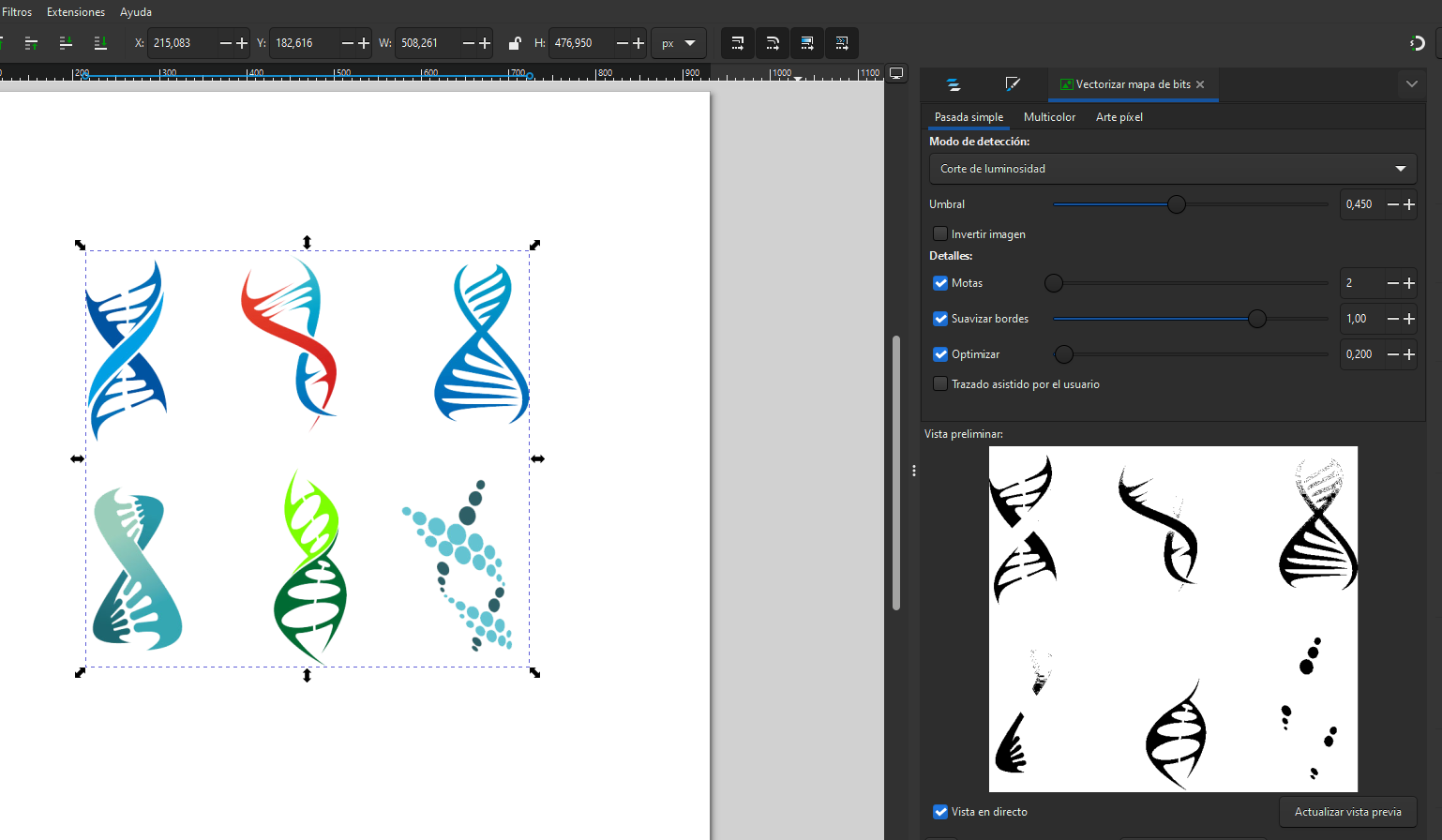Click the lower-to-bottom icon in toolbar
This screenshot has height=840, width=1442.
click(100, 43)
